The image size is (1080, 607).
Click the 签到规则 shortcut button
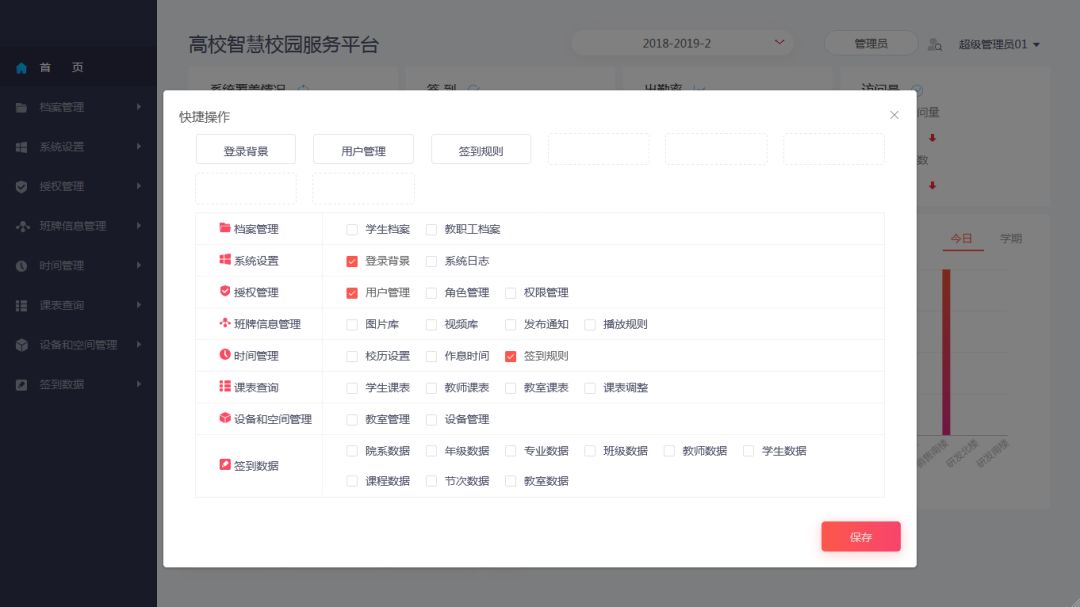click(x=481, y=151)
